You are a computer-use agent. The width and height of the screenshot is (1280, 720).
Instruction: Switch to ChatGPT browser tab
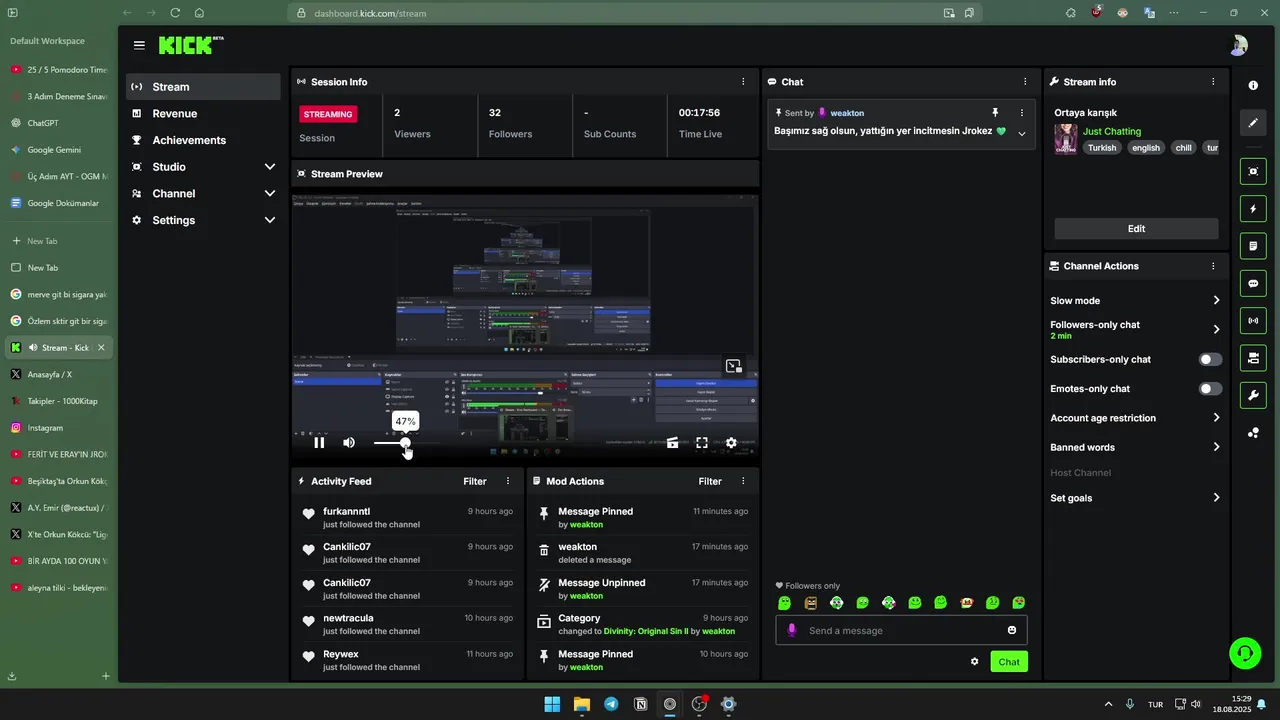59,123
